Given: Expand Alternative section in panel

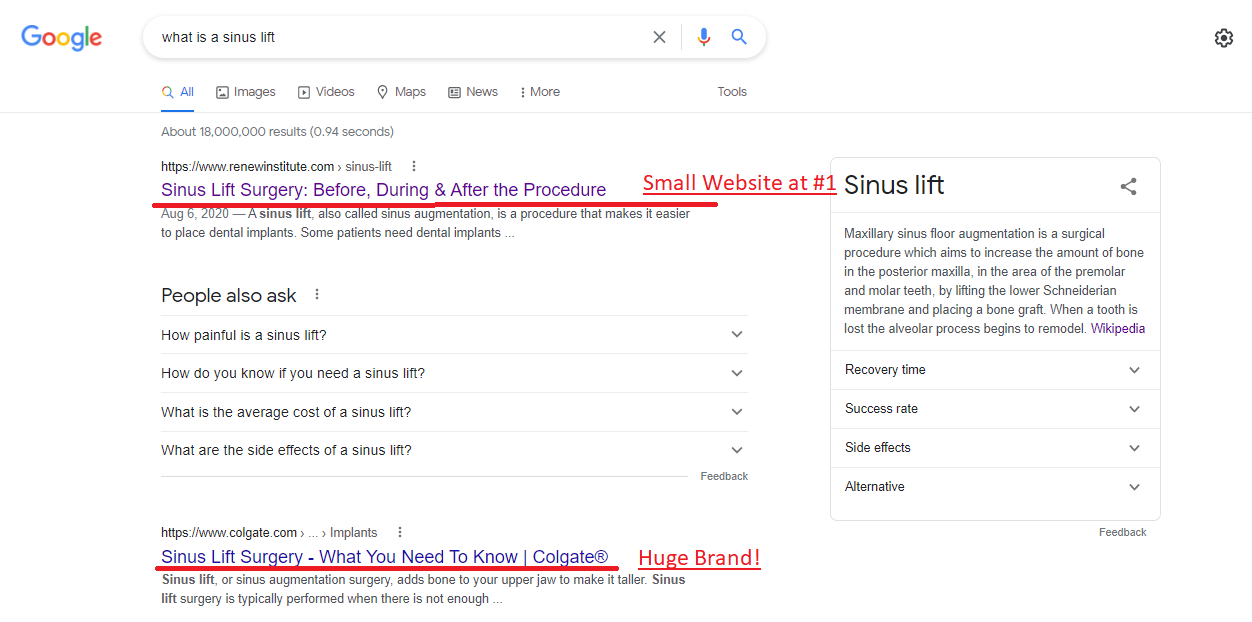Looking at the screenshot, I should [995, 487].
